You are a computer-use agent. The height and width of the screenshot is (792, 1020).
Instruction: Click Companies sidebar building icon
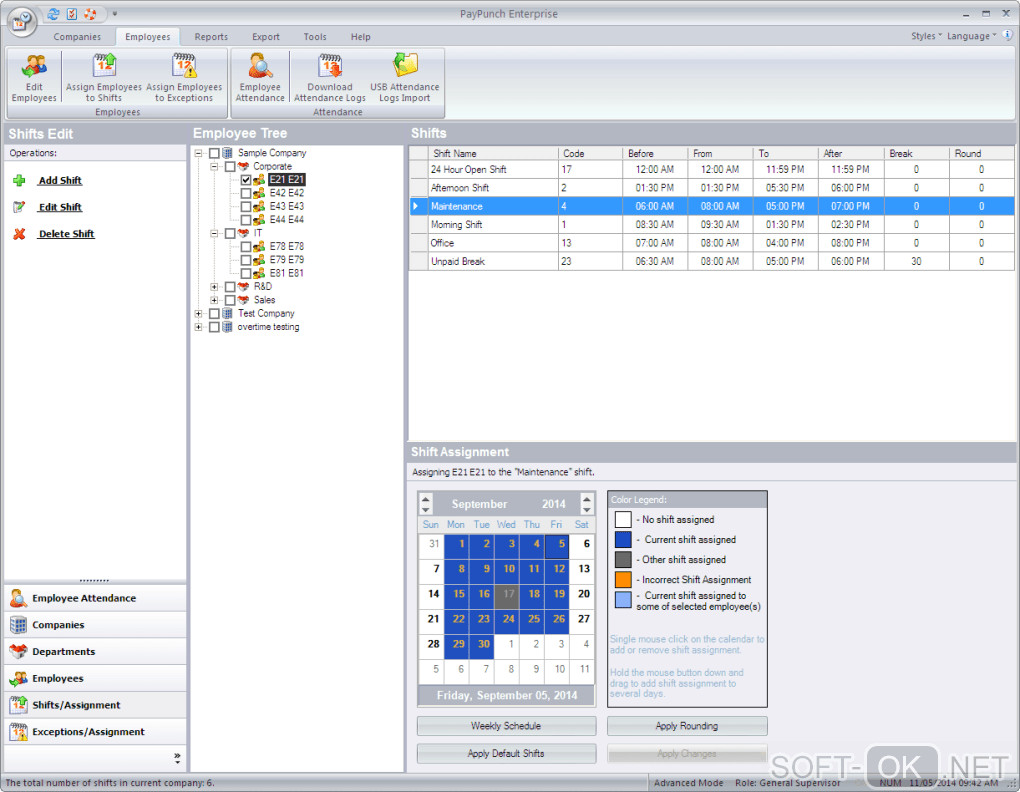click(x=18, y=625)
